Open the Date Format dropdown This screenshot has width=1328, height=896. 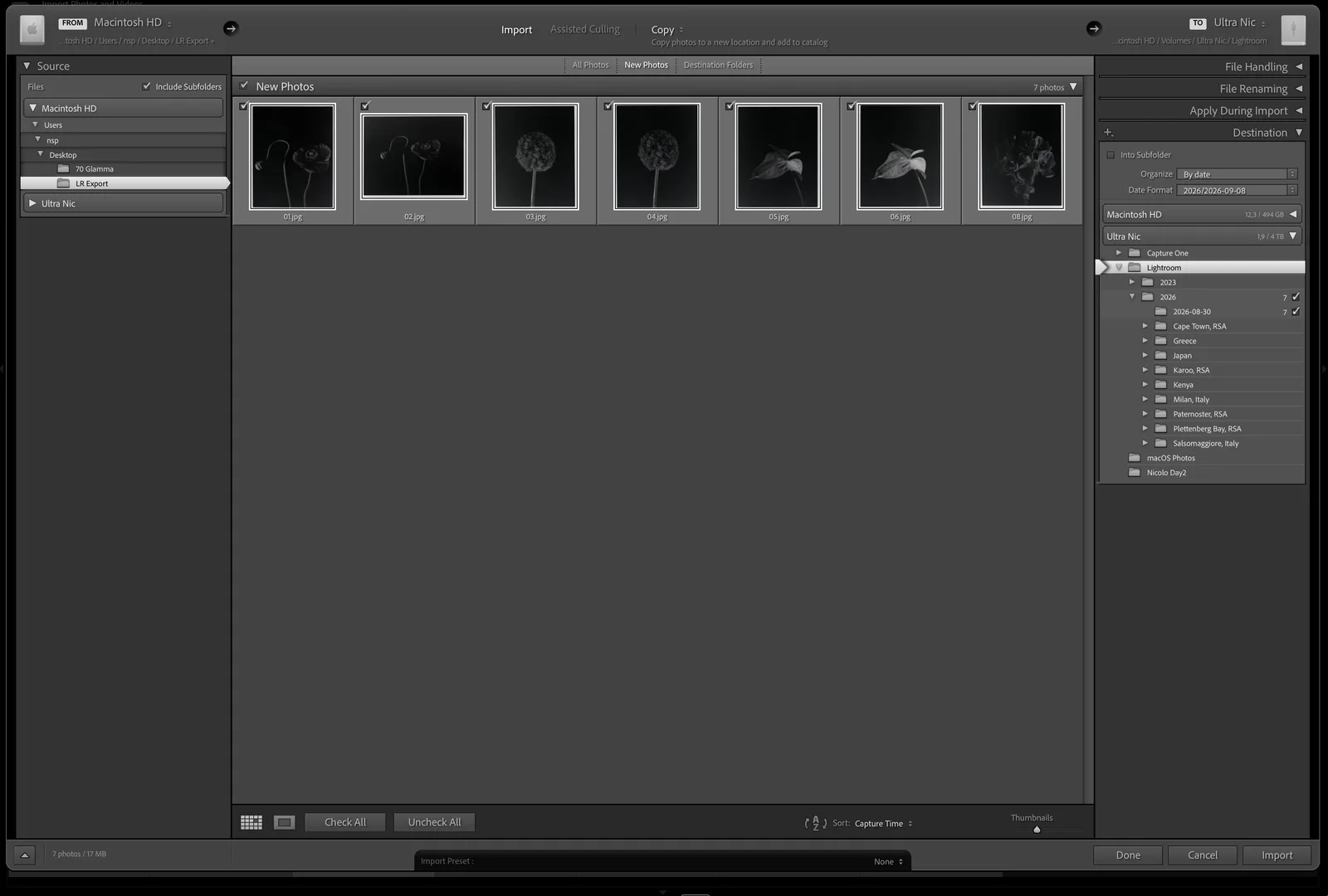pyautogui.click(x=1237, y=190)
